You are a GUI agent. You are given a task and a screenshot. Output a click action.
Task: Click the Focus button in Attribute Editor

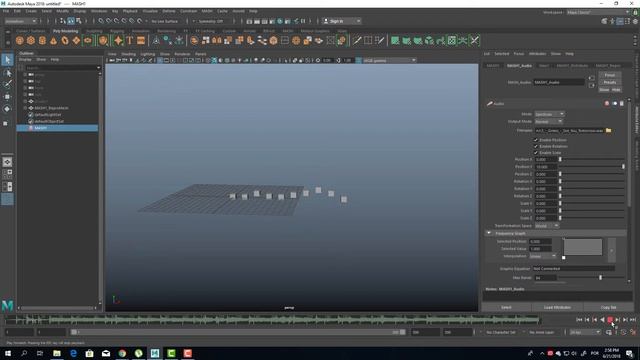610,75
